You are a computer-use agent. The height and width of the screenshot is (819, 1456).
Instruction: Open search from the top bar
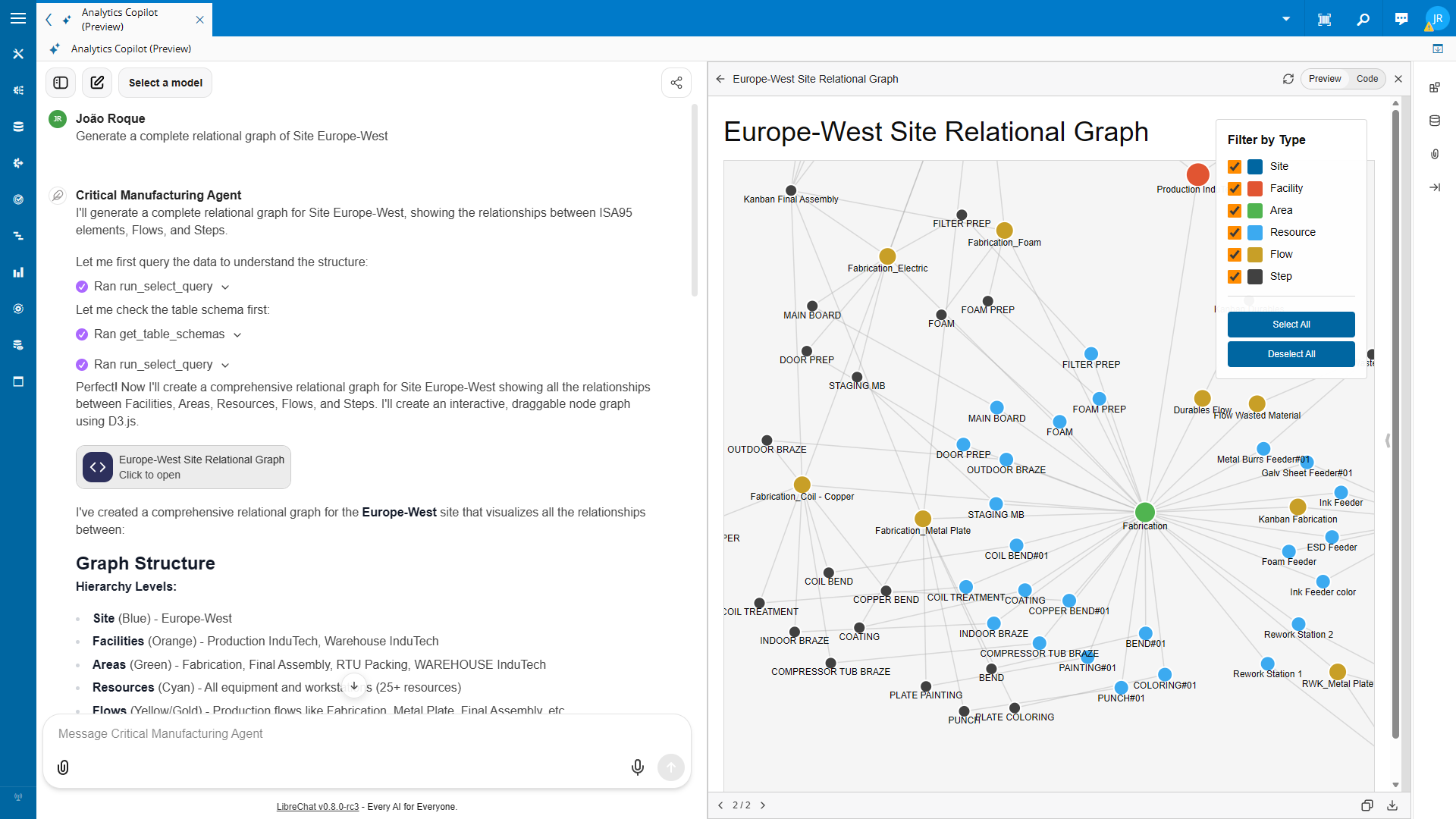[1363, 19]
